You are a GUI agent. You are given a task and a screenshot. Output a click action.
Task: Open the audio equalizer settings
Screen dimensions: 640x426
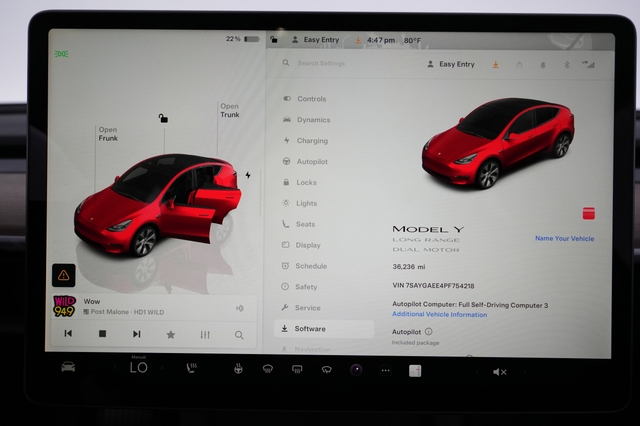[x=205, y=335]
